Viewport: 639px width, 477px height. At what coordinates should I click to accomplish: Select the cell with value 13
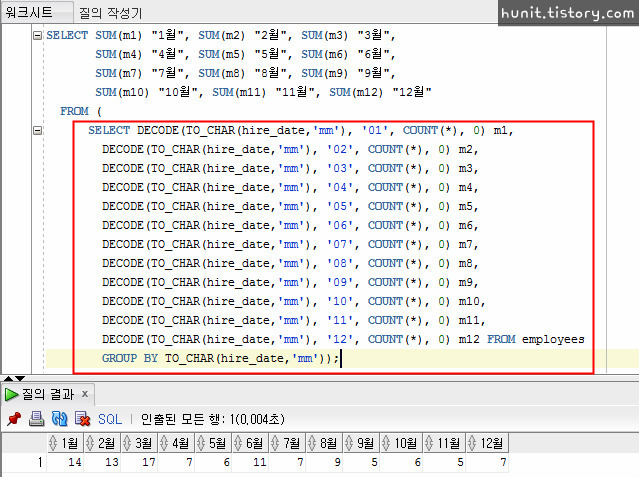(x=102, y=462)
